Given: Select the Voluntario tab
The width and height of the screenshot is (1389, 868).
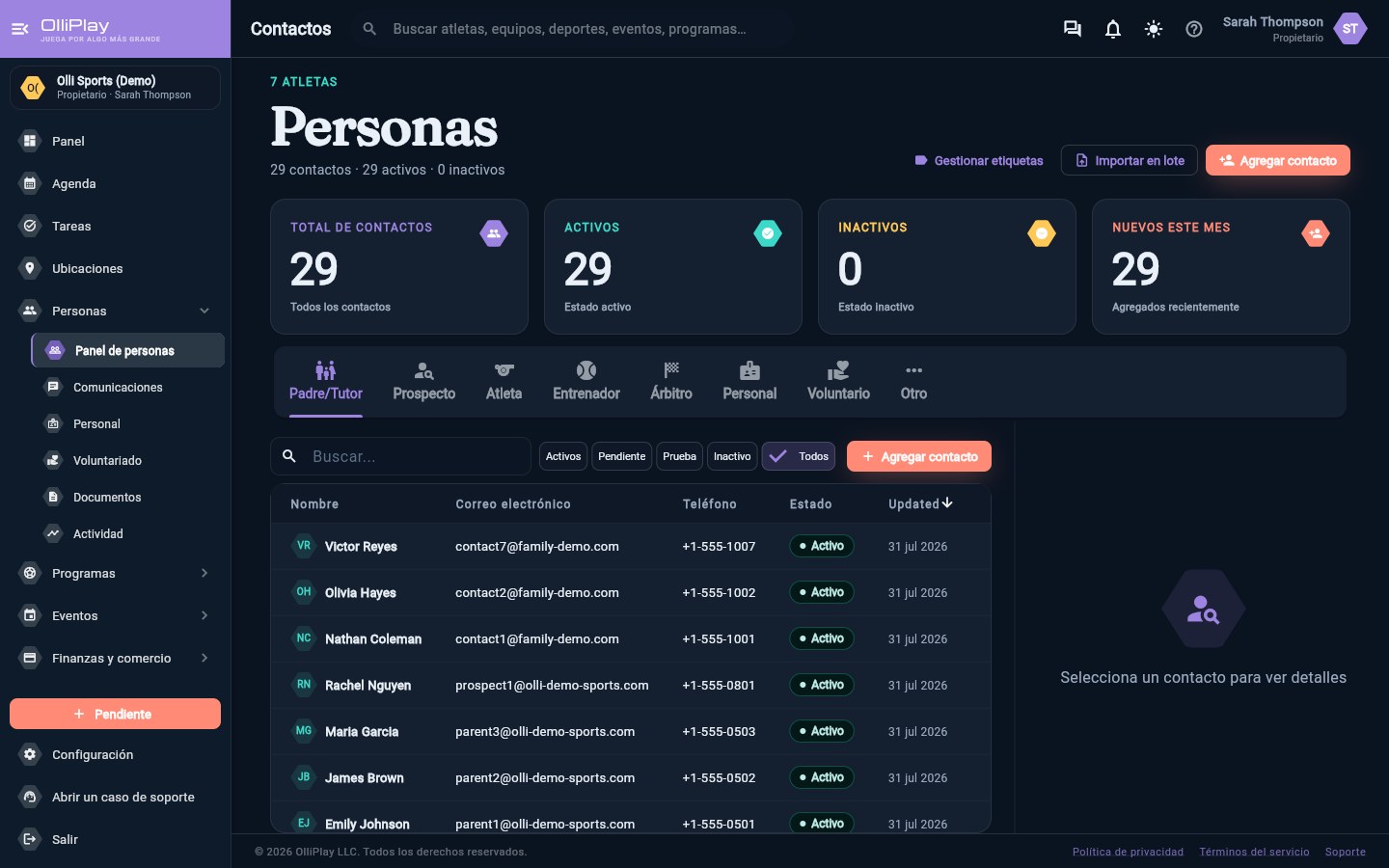Looking at the screenshot, I should [838, 382].
